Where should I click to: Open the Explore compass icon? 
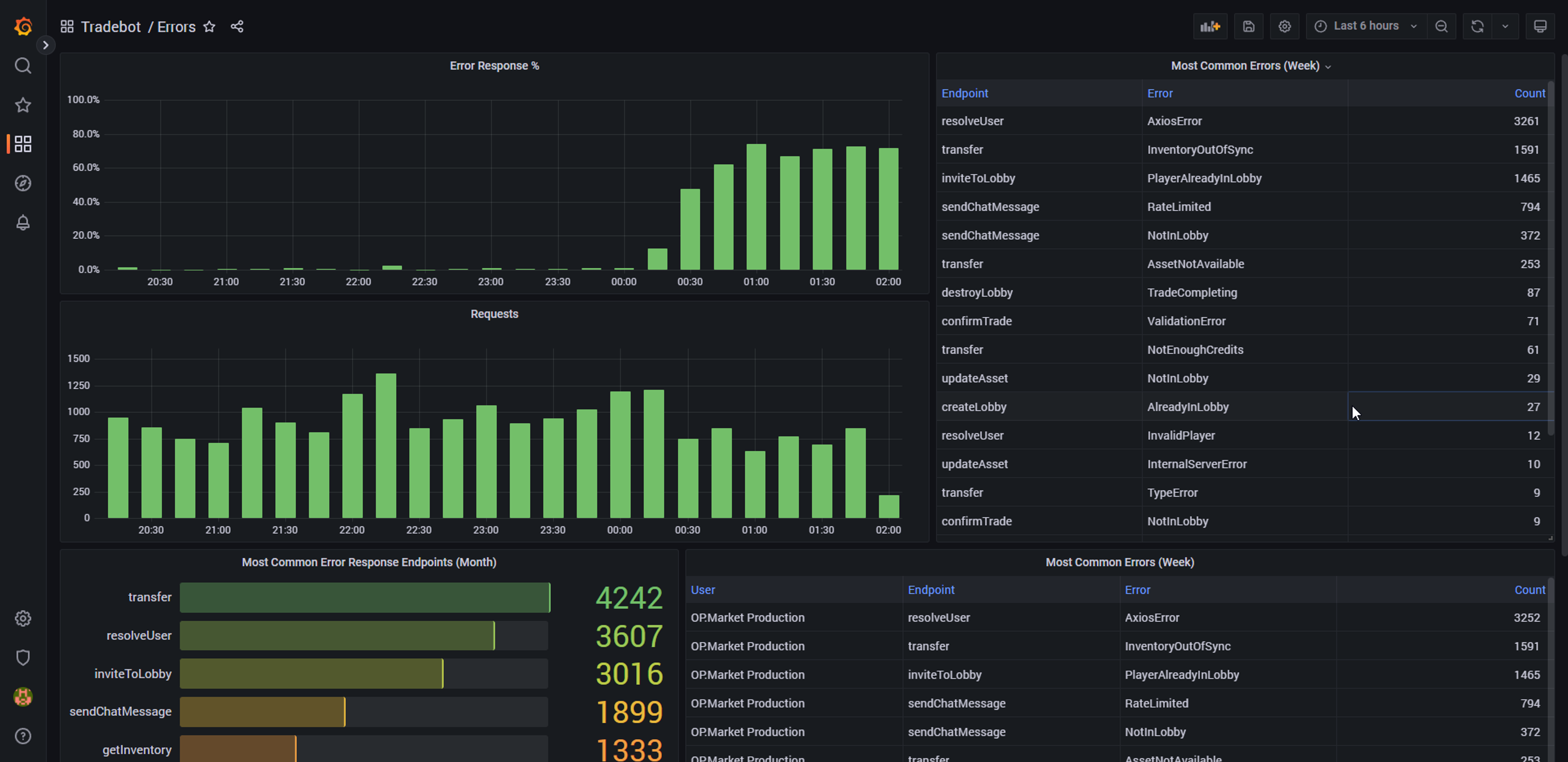coord(23,183)
